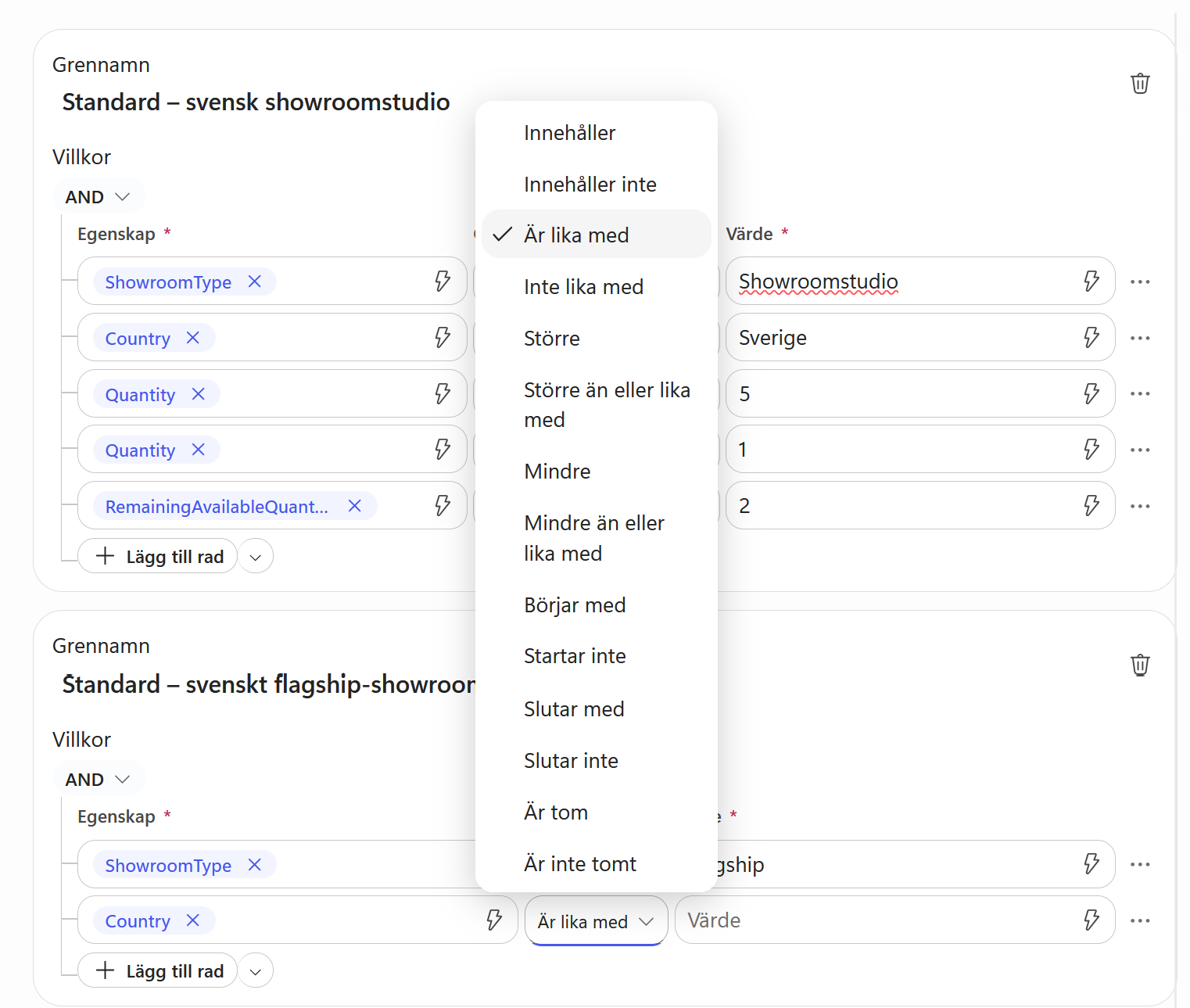The height and width of the screenshot is (1008, 1190).
Task: Open more options for the row valued 5
Action: [1140, 393]
